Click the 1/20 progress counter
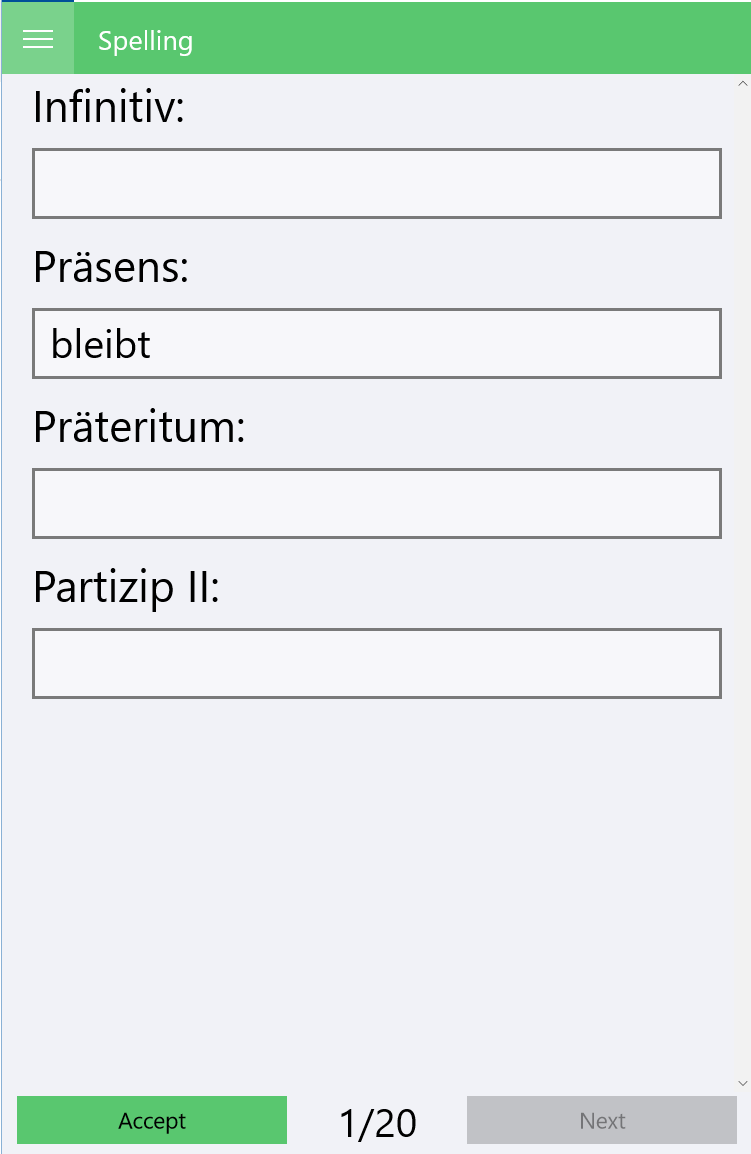This screenshot has height=1154, width=751. (377, 1123)
